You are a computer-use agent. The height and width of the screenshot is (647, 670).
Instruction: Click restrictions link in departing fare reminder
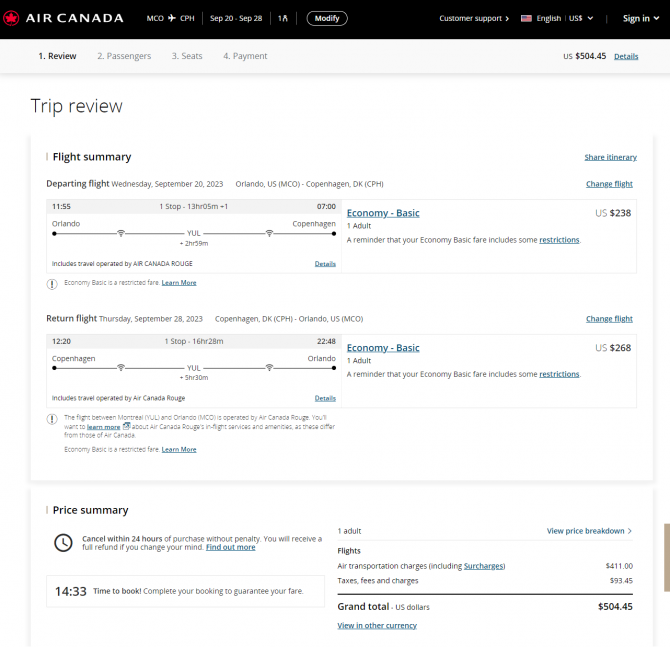click(559, 240)
